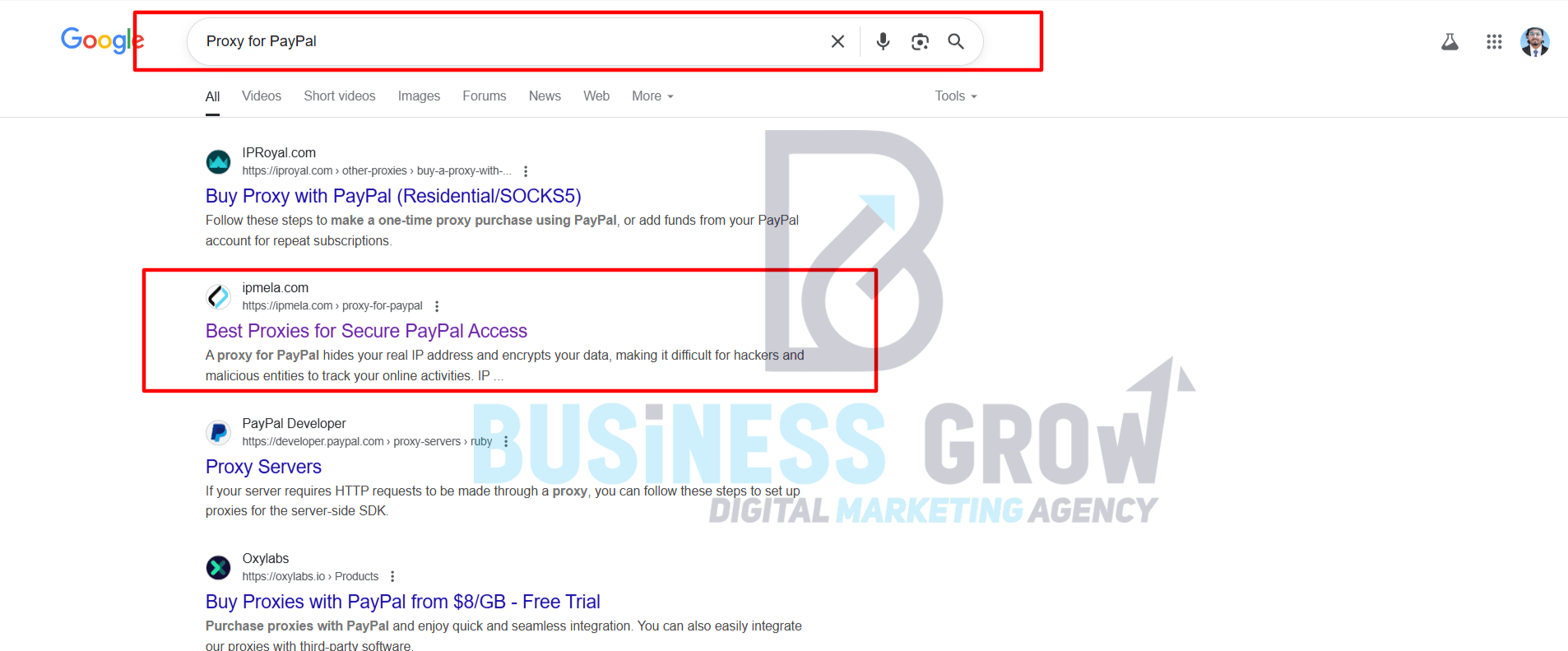Open the Proxy Servers result link

263,467
